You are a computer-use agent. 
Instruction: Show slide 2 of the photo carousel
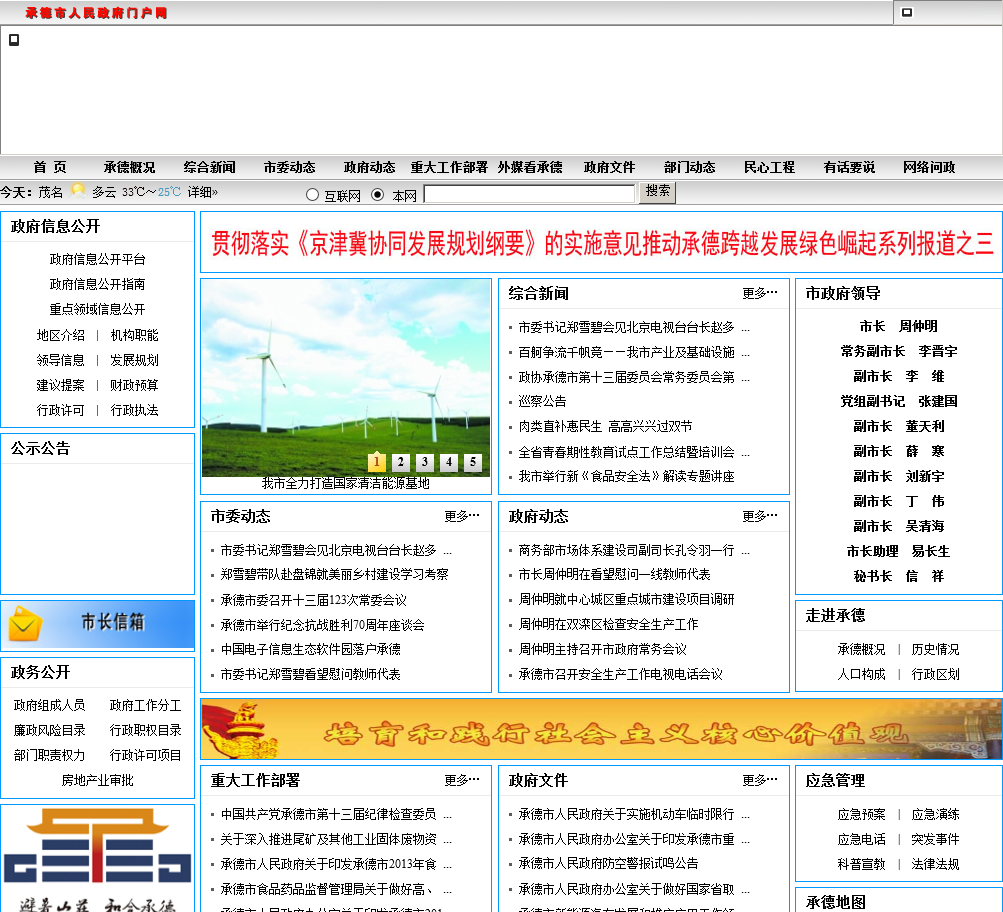tap(400, 462)
